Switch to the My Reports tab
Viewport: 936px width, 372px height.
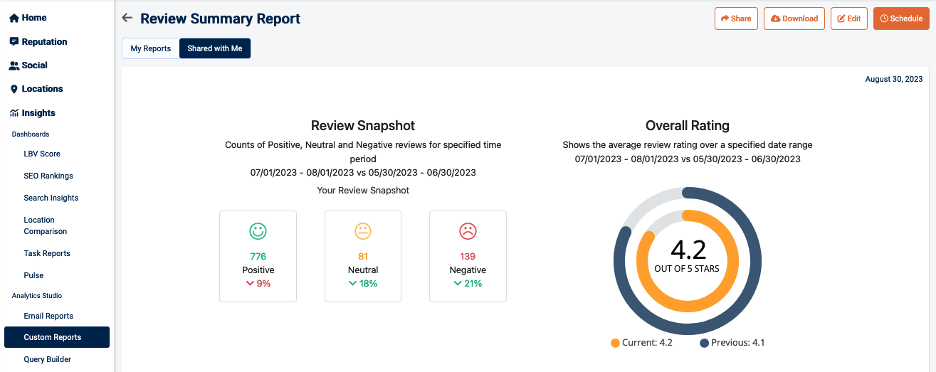(150, 49)
